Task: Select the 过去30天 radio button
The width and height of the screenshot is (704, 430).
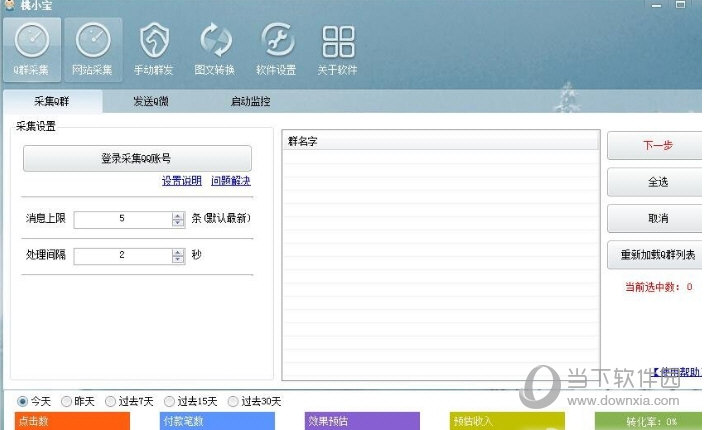Action: coord(233,401)
